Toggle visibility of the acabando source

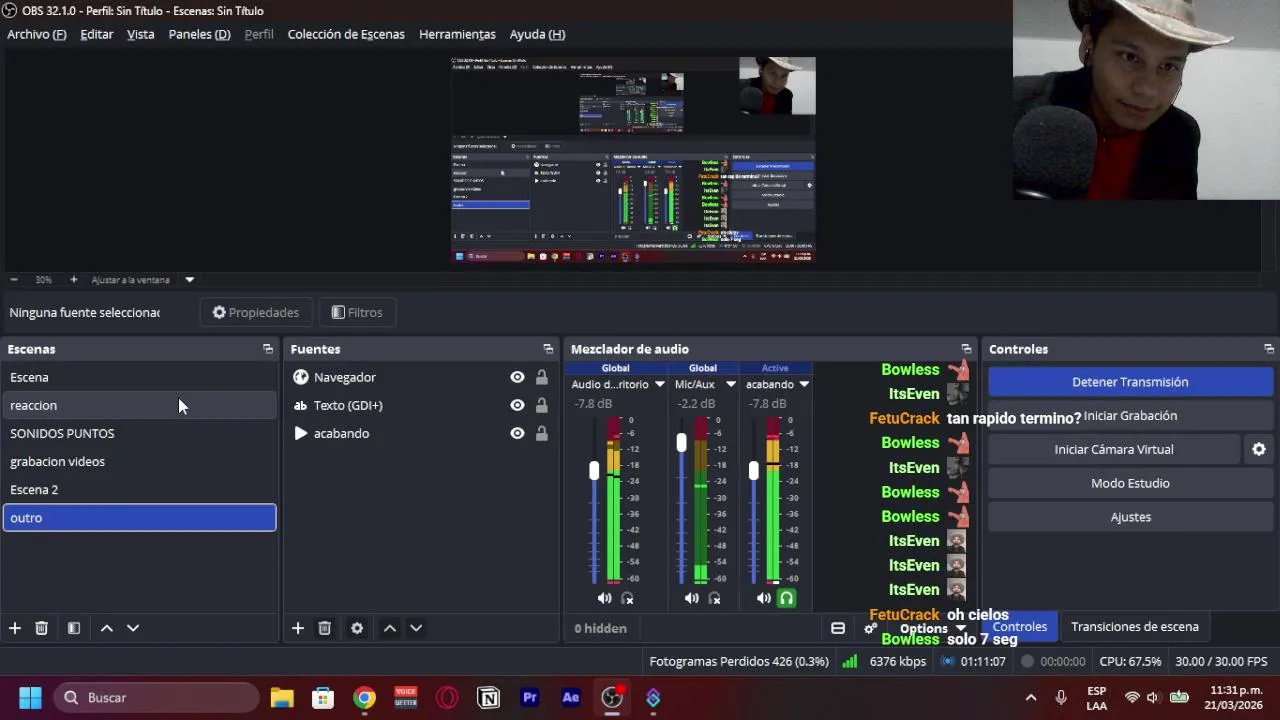pyautogui.click(x=517, y=433)
